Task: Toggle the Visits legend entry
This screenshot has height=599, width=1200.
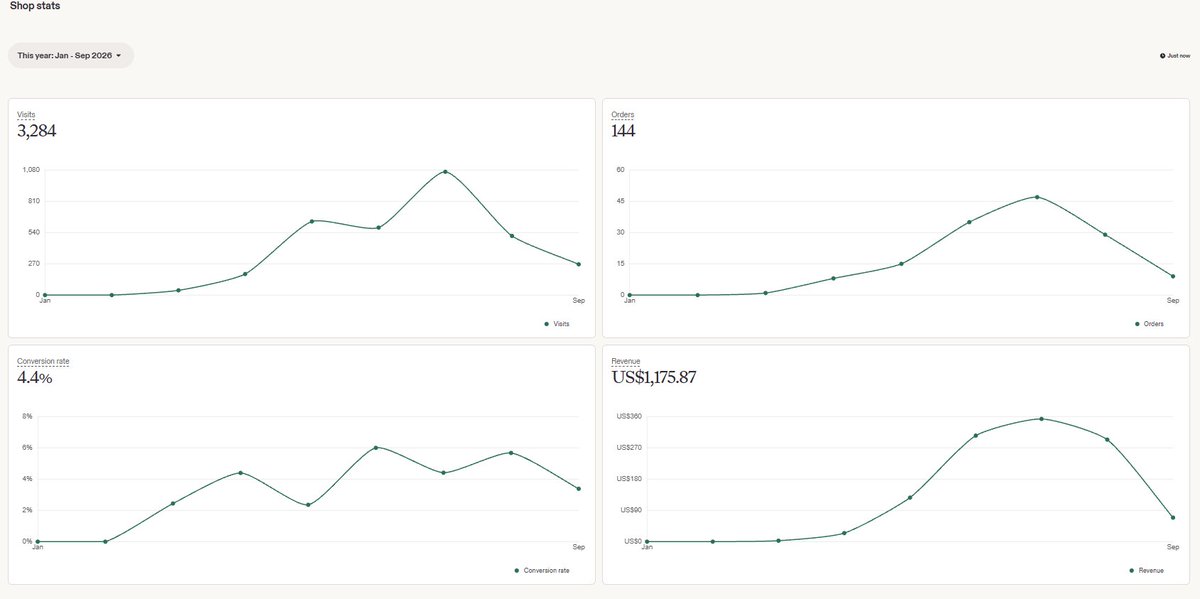Action: (557, 324)
